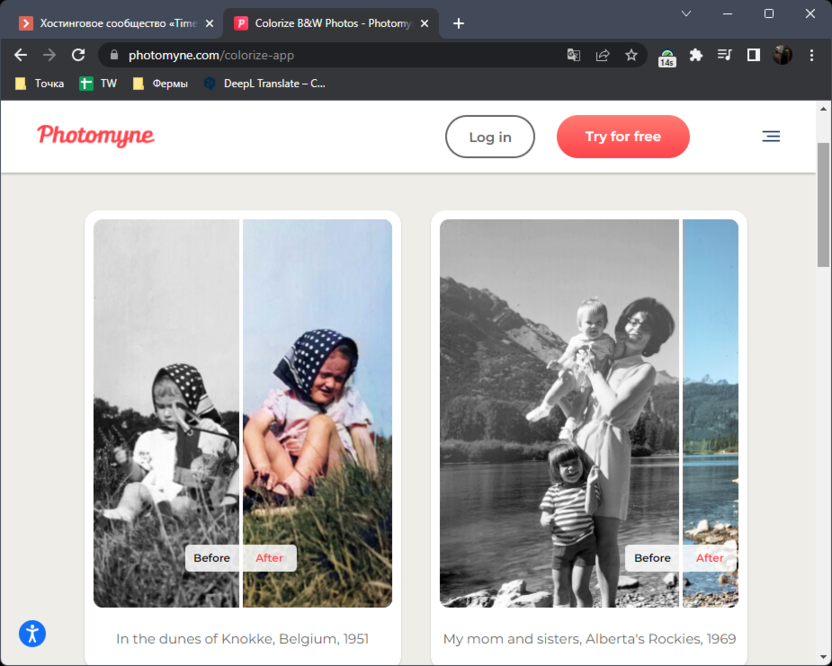
Task: Open the Google Translate page icon
Action: tap(574, 55)
